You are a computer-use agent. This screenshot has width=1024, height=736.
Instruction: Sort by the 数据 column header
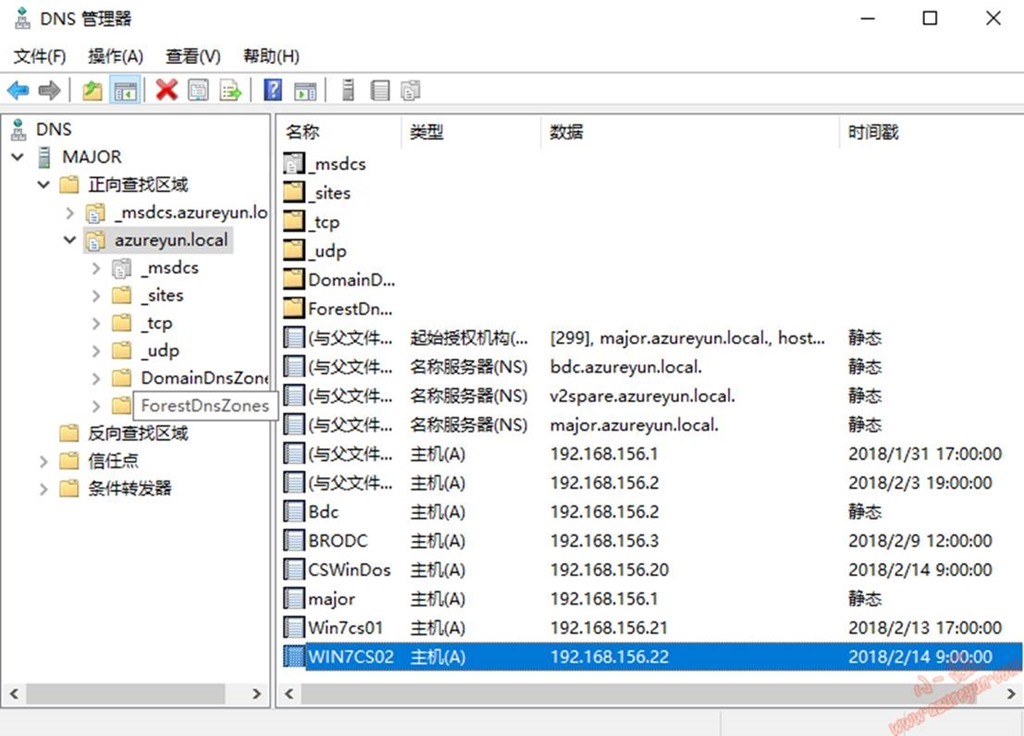click(x=690, y=133)
